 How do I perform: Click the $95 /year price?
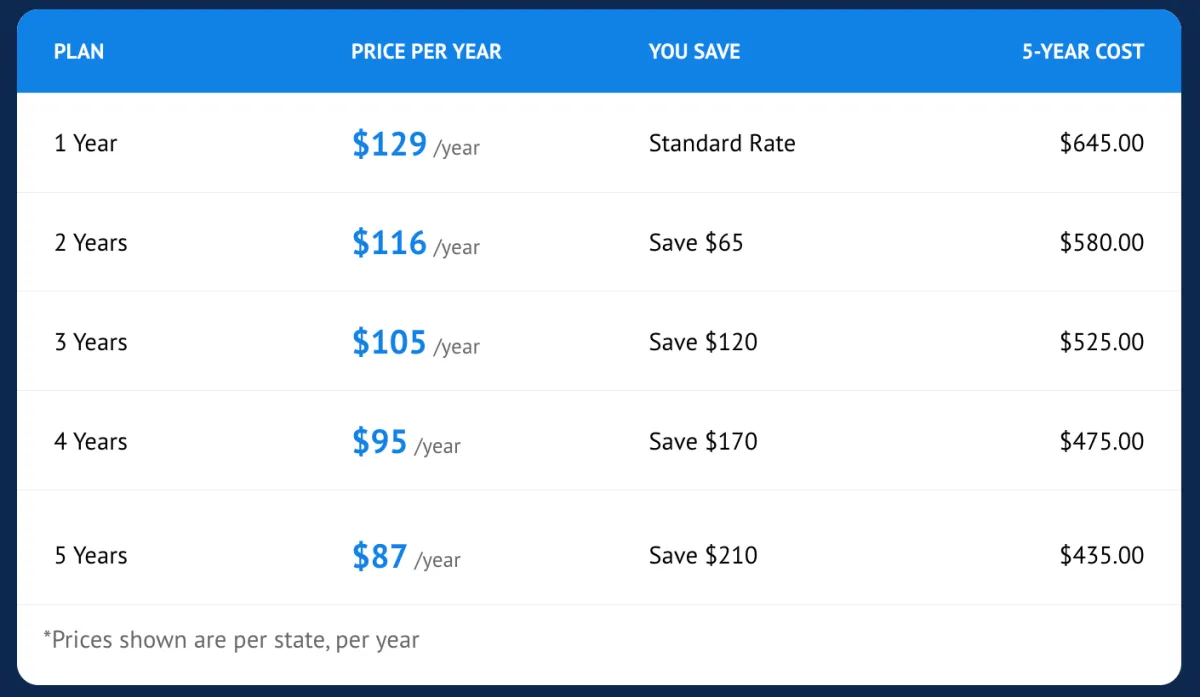click(x=406, y=442)
